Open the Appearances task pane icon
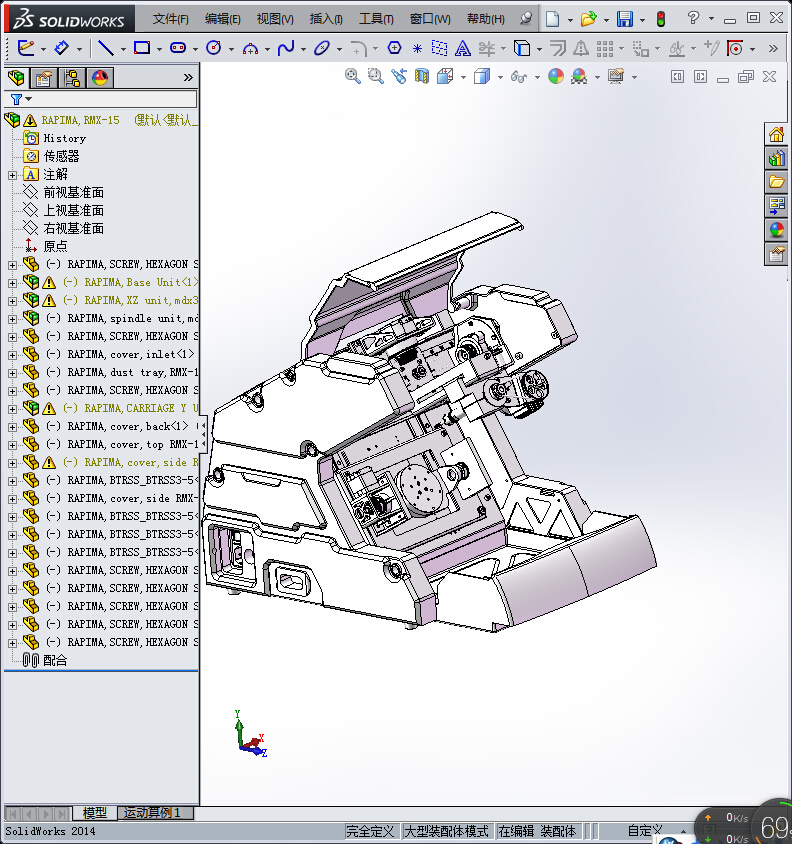Image resolution: width=792 pixels, height=844 pixels. pos(776,230)
